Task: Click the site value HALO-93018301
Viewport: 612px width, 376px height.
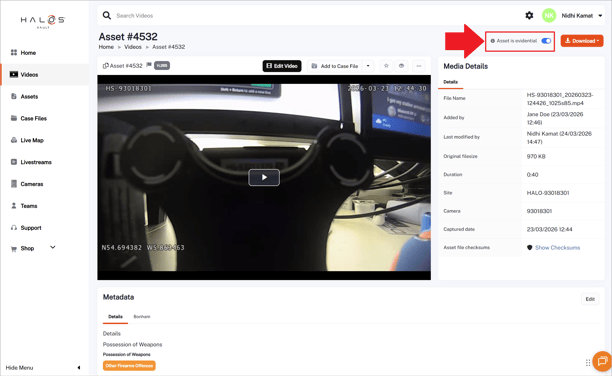Action: (x=548, y=193)
